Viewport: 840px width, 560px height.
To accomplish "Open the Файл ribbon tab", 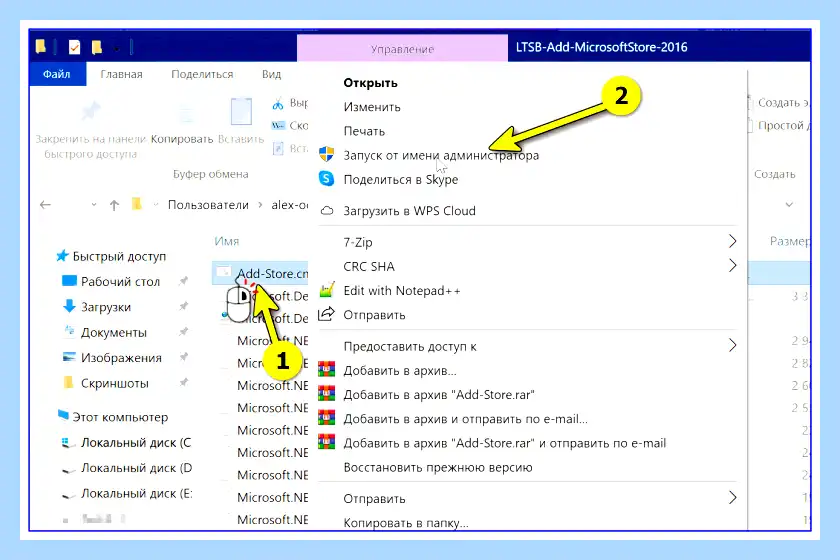I will (57, 74).
